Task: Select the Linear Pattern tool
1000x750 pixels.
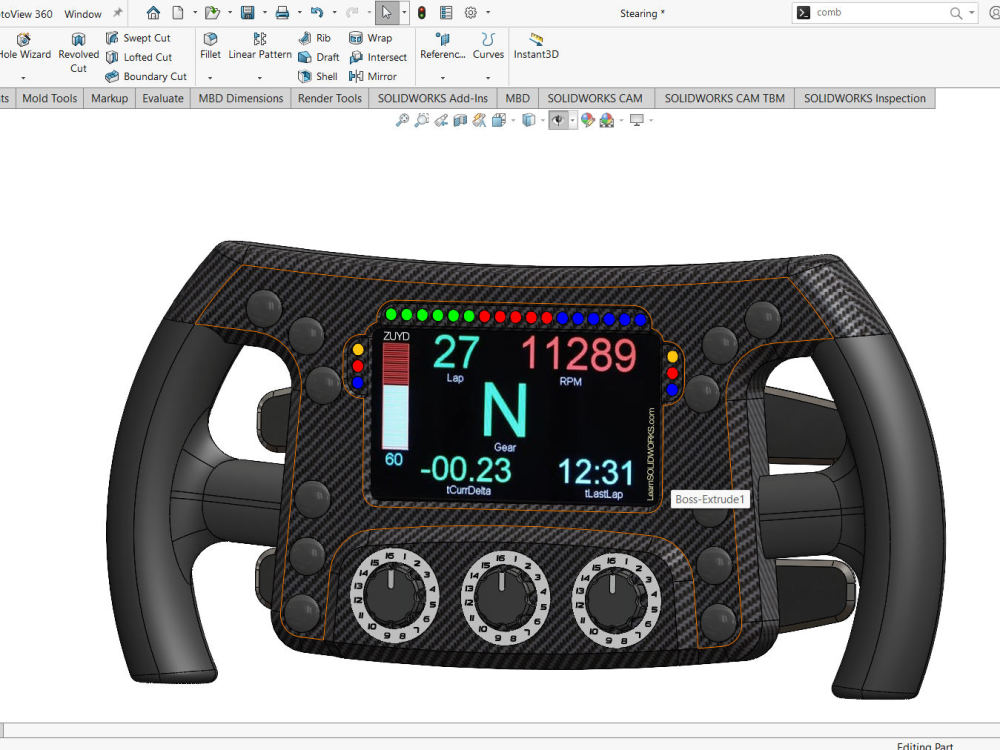Action: (x=260, y=47)
